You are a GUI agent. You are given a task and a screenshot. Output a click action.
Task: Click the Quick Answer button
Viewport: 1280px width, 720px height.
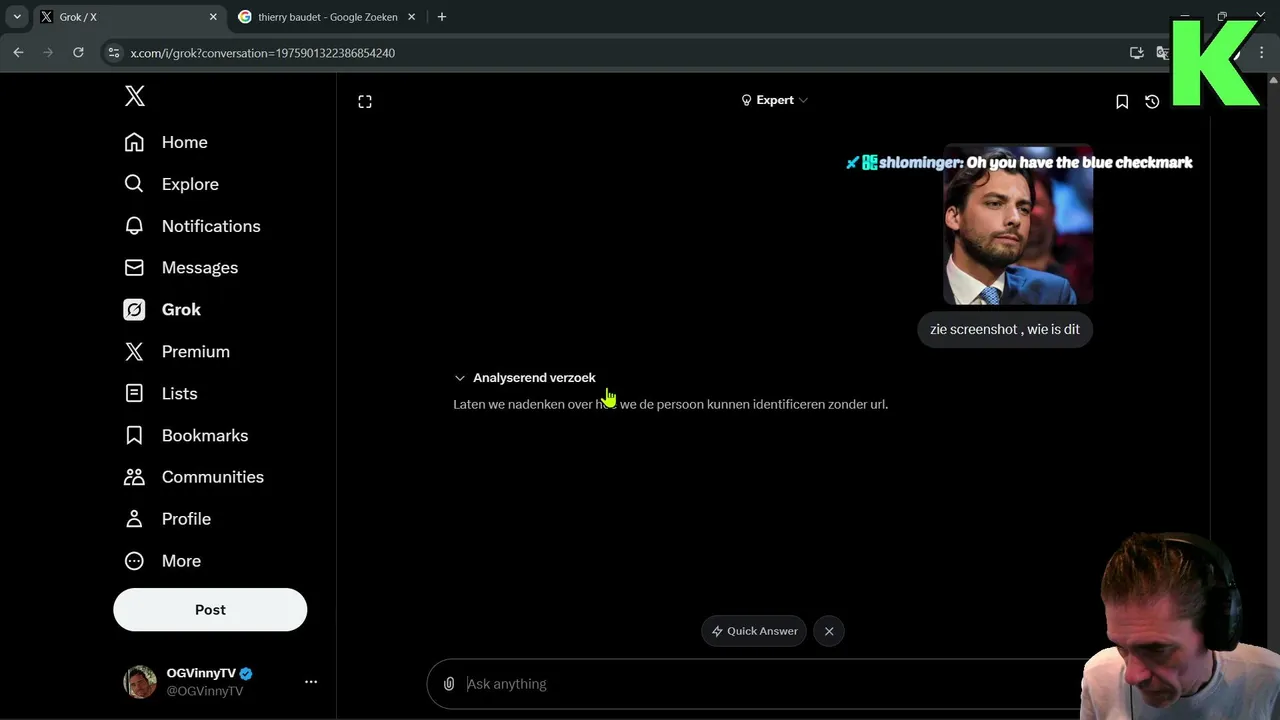(754, 631)
